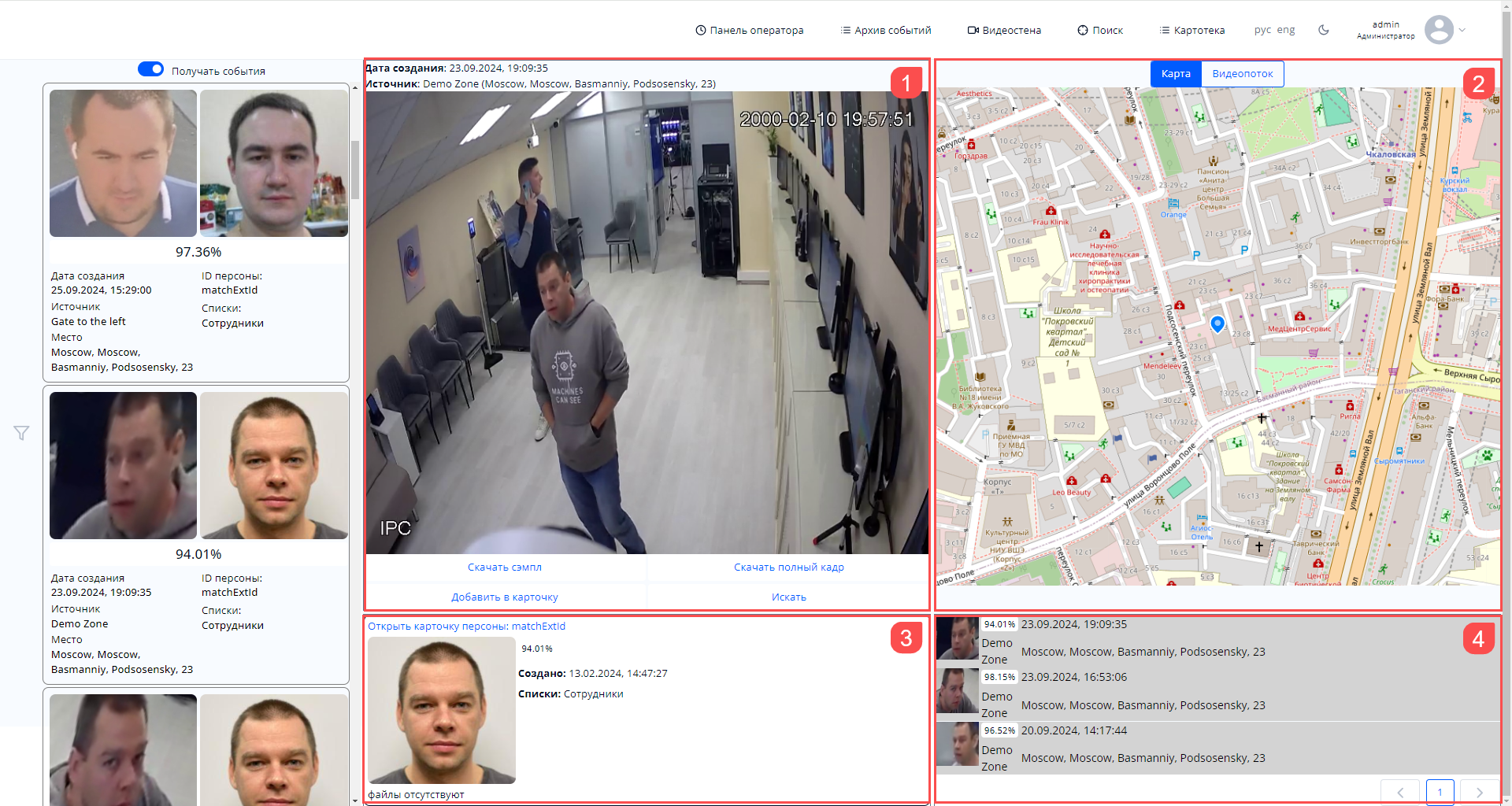Click the reference photo in the 97.36% card
The width and height of the screenshot is (1512, 806).
coord(274,163)
